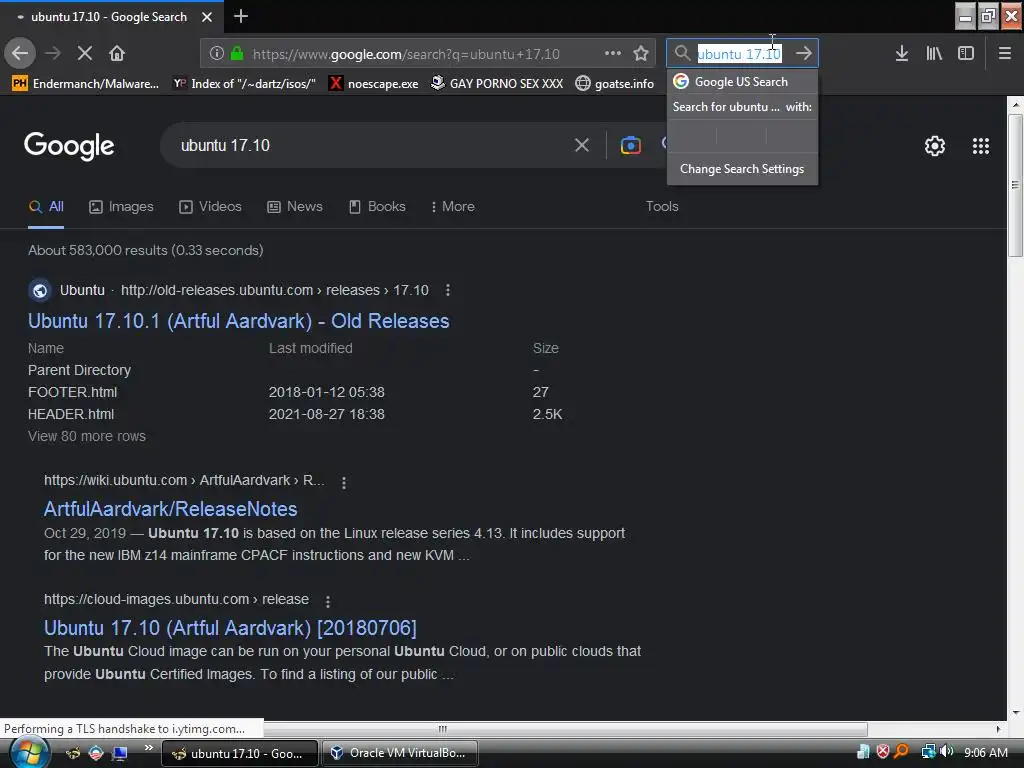Switch to the Books tab
This screenshot has width=1024, height=768.
coord(377,206)
